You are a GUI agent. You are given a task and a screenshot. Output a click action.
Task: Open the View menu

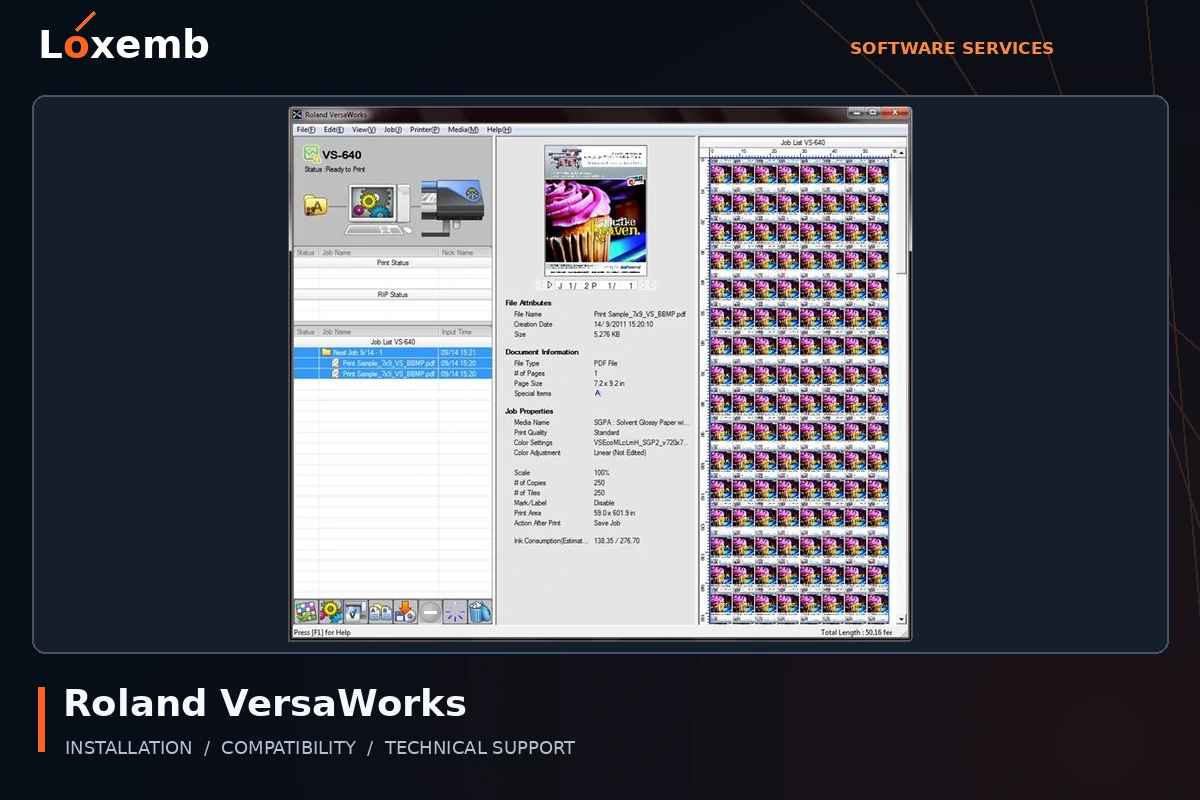click(364, 130)
